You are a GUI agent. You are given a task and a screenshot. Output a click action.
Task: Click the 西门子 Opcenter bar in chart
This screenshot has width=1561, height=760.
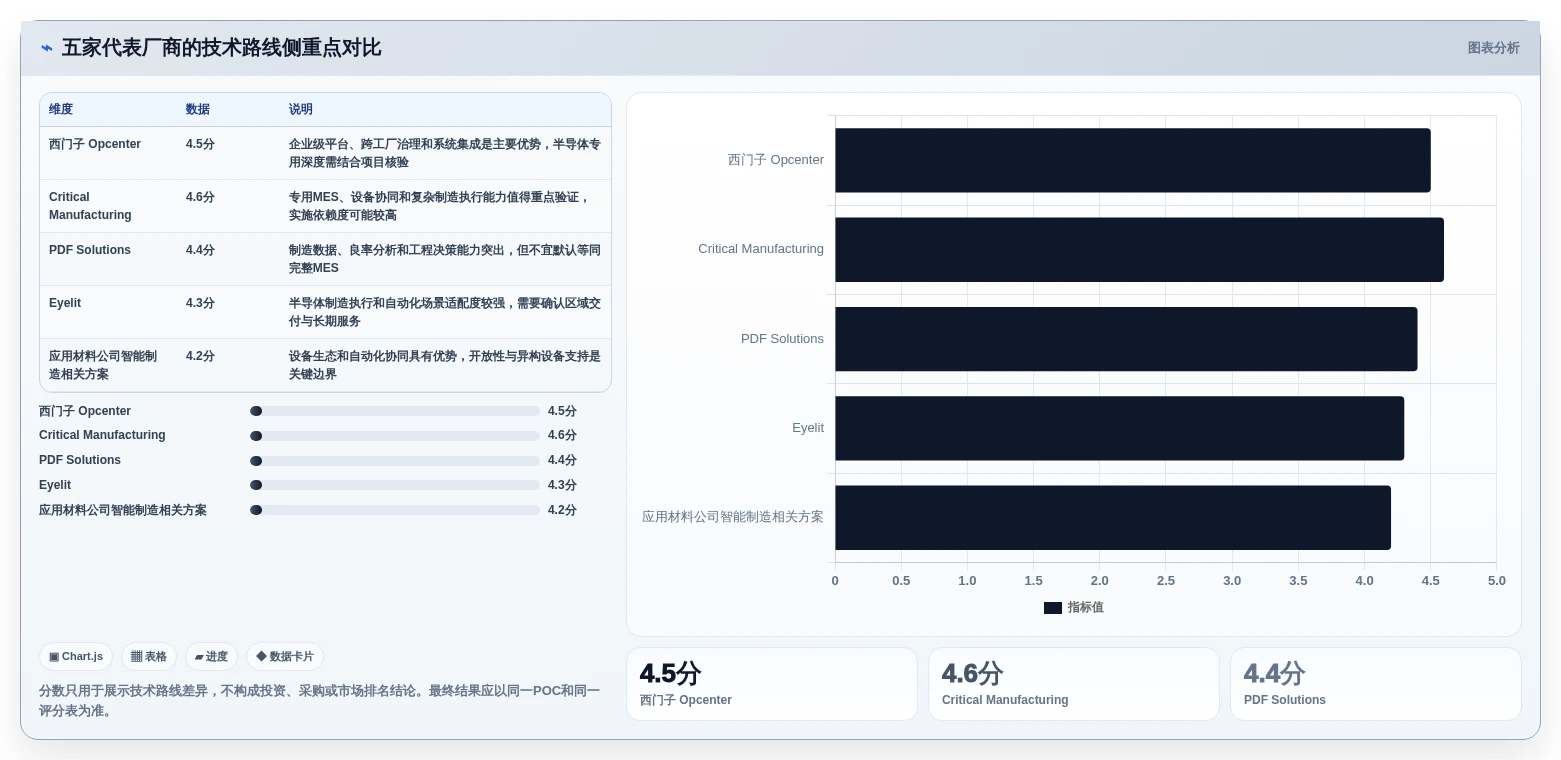click(1133, 160)
